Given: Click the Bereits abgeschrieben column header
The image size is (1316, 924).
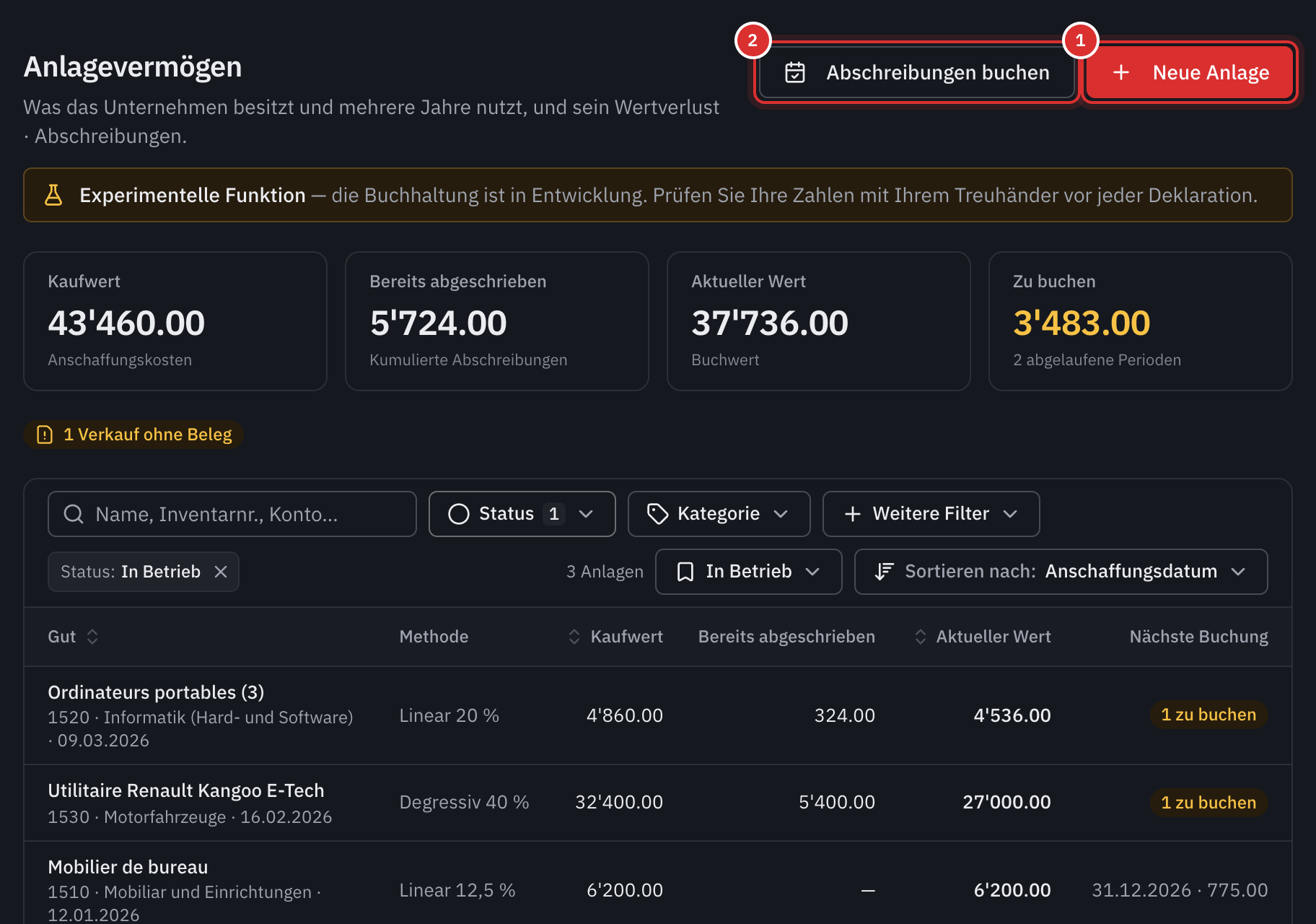Looking at the screenshot, I should (786, 637).
